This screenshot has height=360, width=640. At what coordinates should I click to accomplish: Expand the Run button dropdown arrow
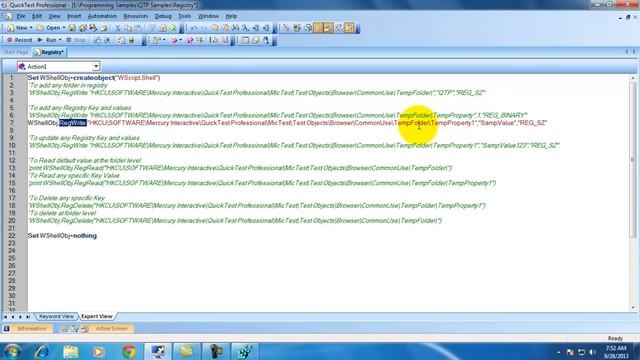(x=60, y=40)
